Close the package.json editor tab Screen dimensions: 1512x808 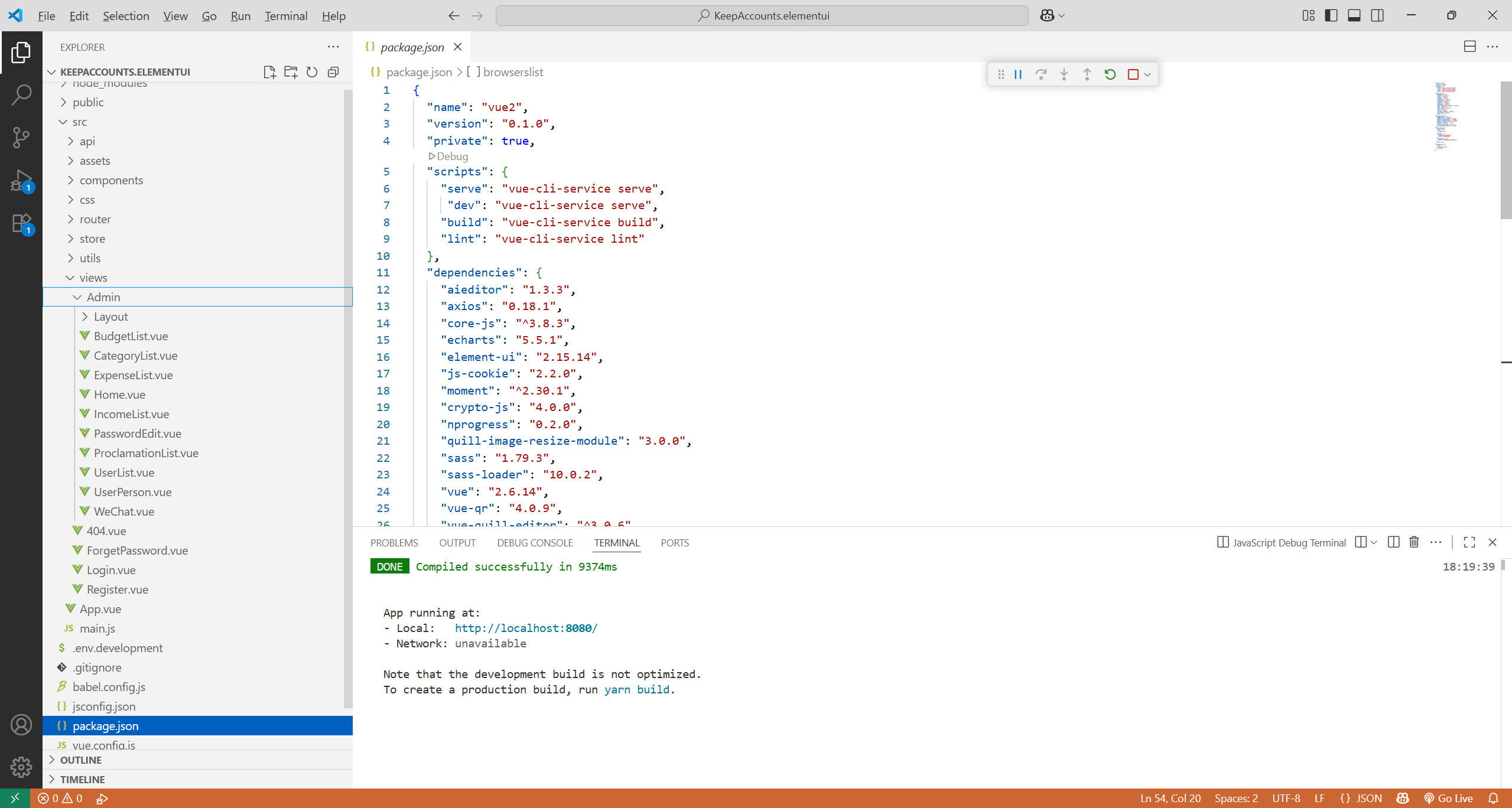point(457,47)
